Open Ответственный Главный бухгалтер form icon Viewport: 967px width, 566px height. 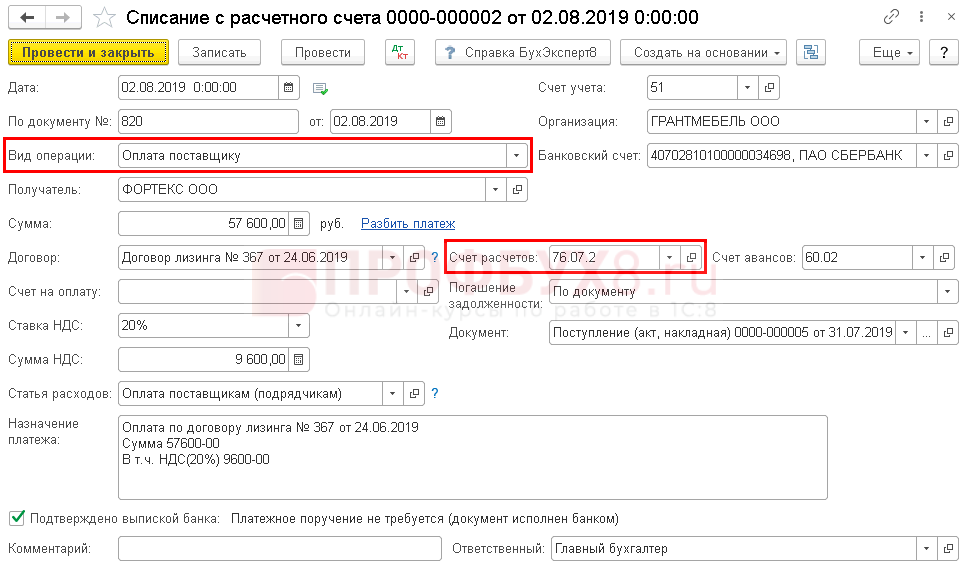coord(948,548)
